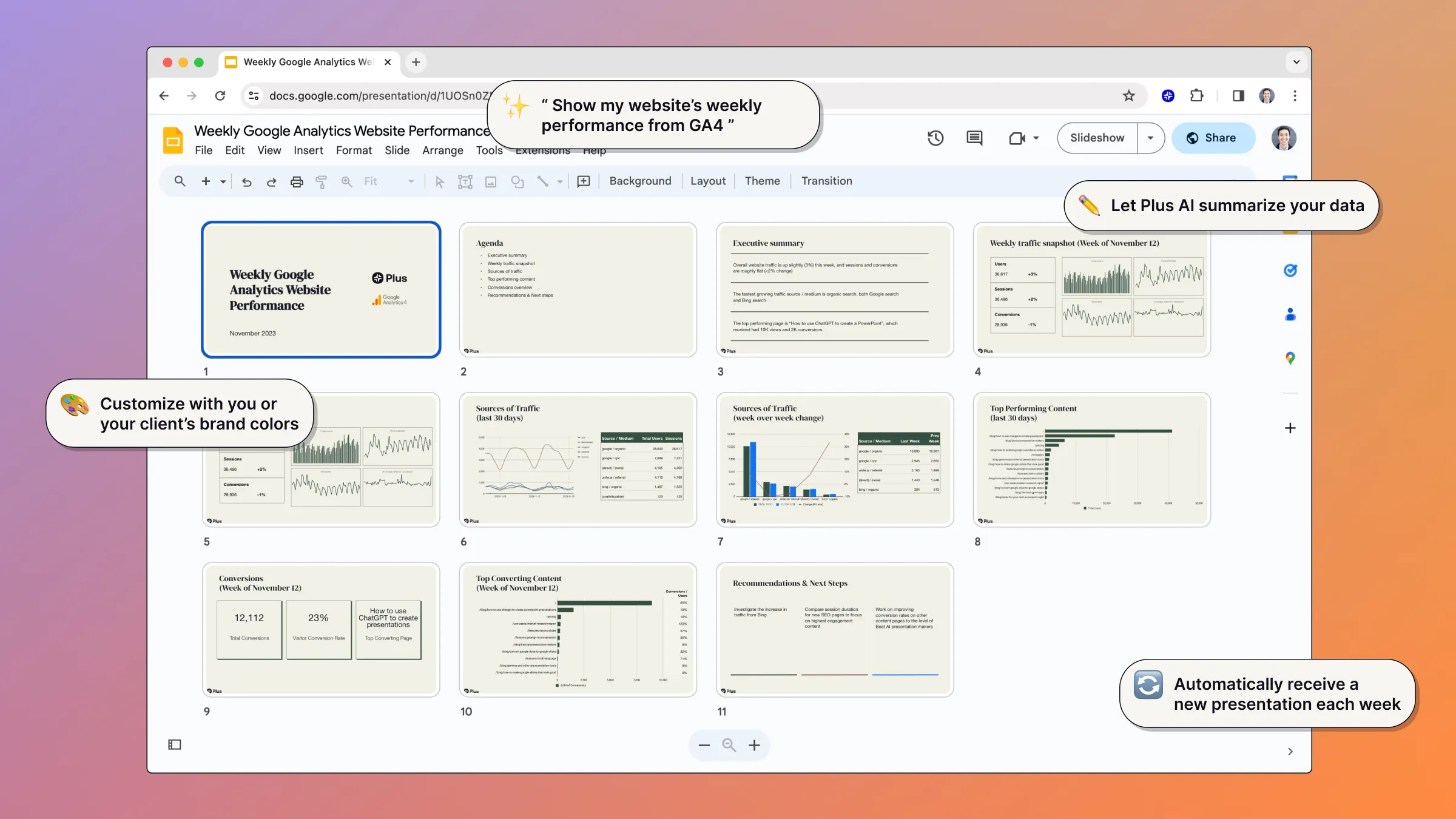Select the Agenda slide thumbnail
1456x819 pixels.
click(578, 290)
